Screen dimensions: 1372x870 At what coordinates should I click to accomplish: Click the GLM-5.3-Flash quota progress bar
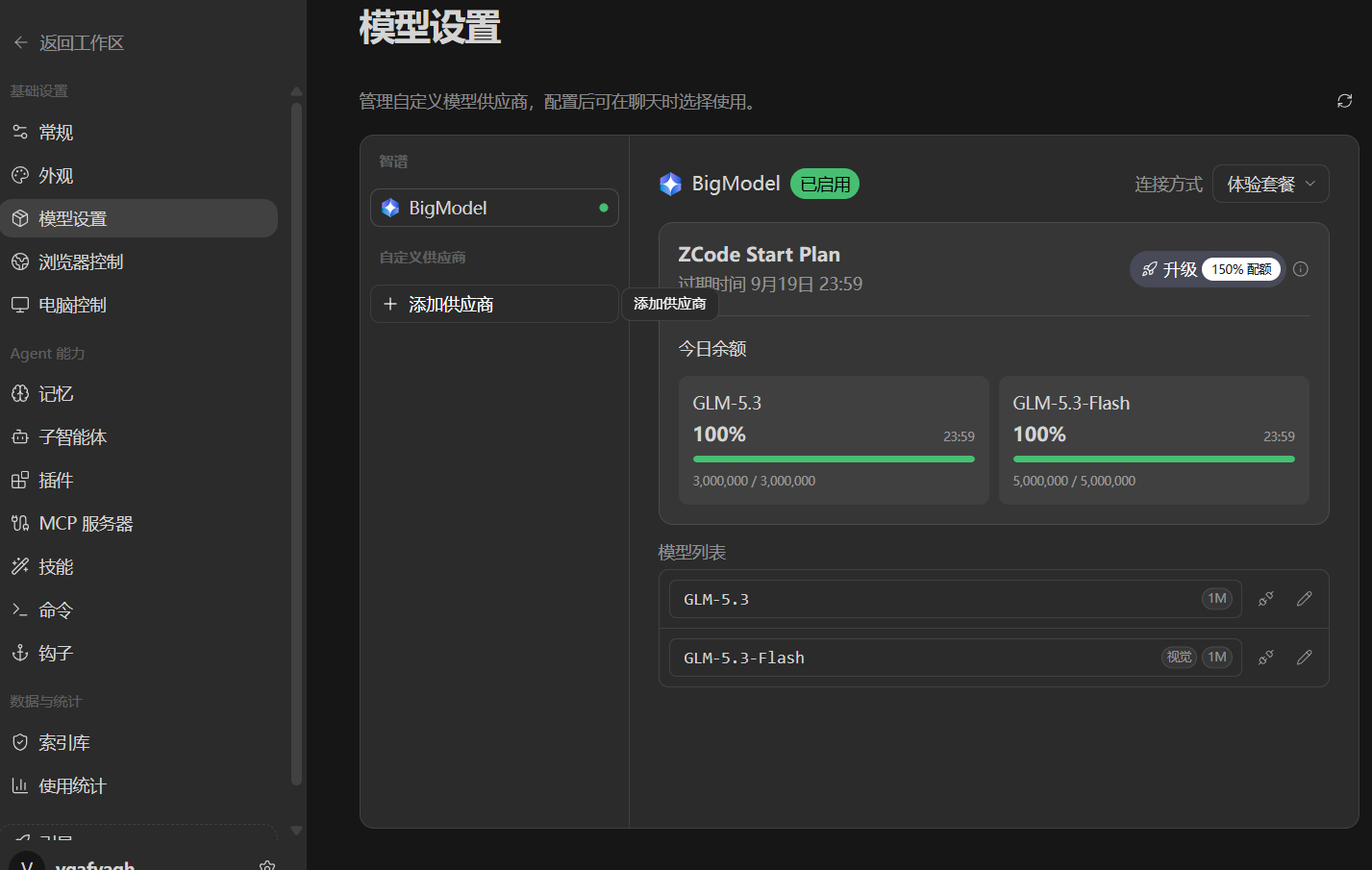(1154, 460)
